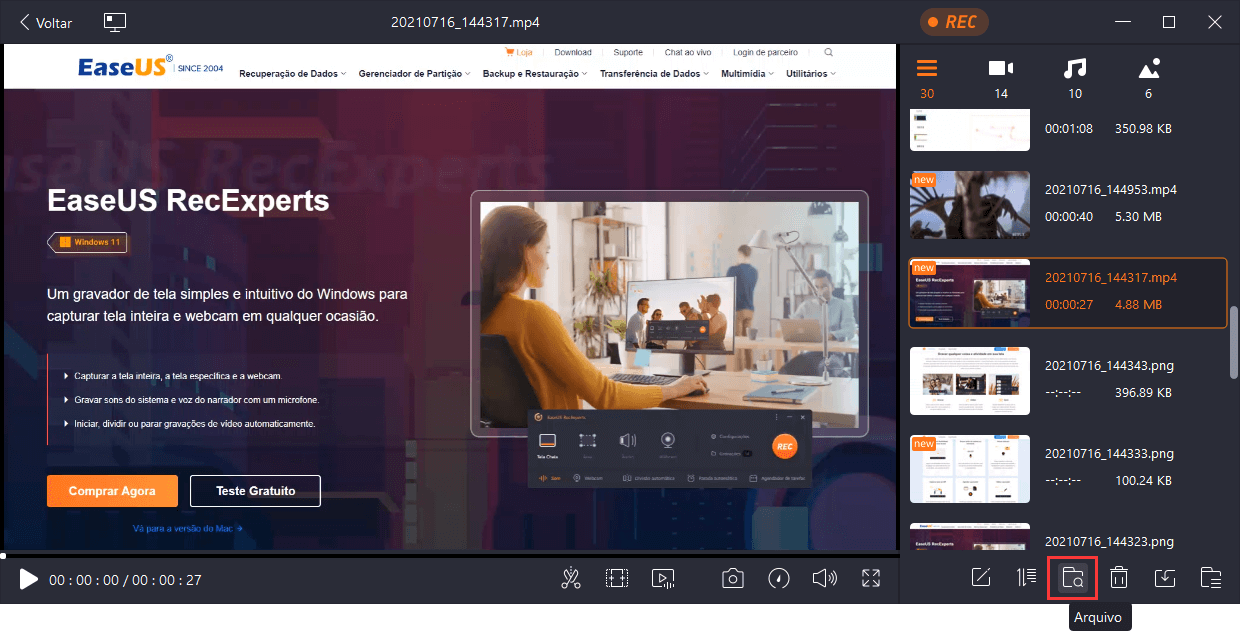
Task: Click file name 20210716_144317.mp4 in list
Action: pos(1110,277)
